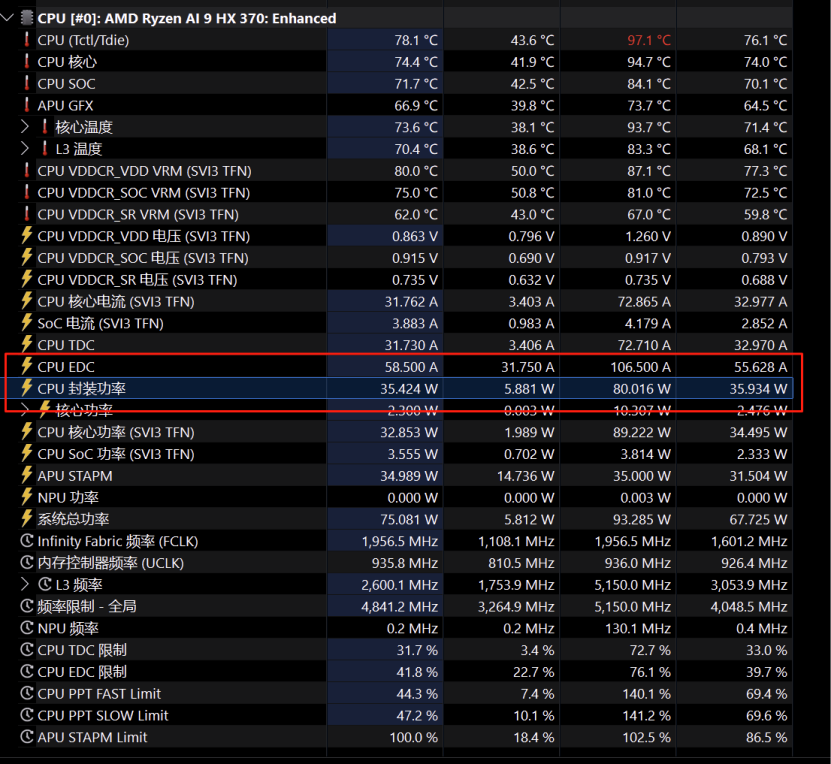The width and height of the screenshot is (831, 764).
Task: Select the CPU PPT FAST Limit row
Action: [x=397, y=694]
